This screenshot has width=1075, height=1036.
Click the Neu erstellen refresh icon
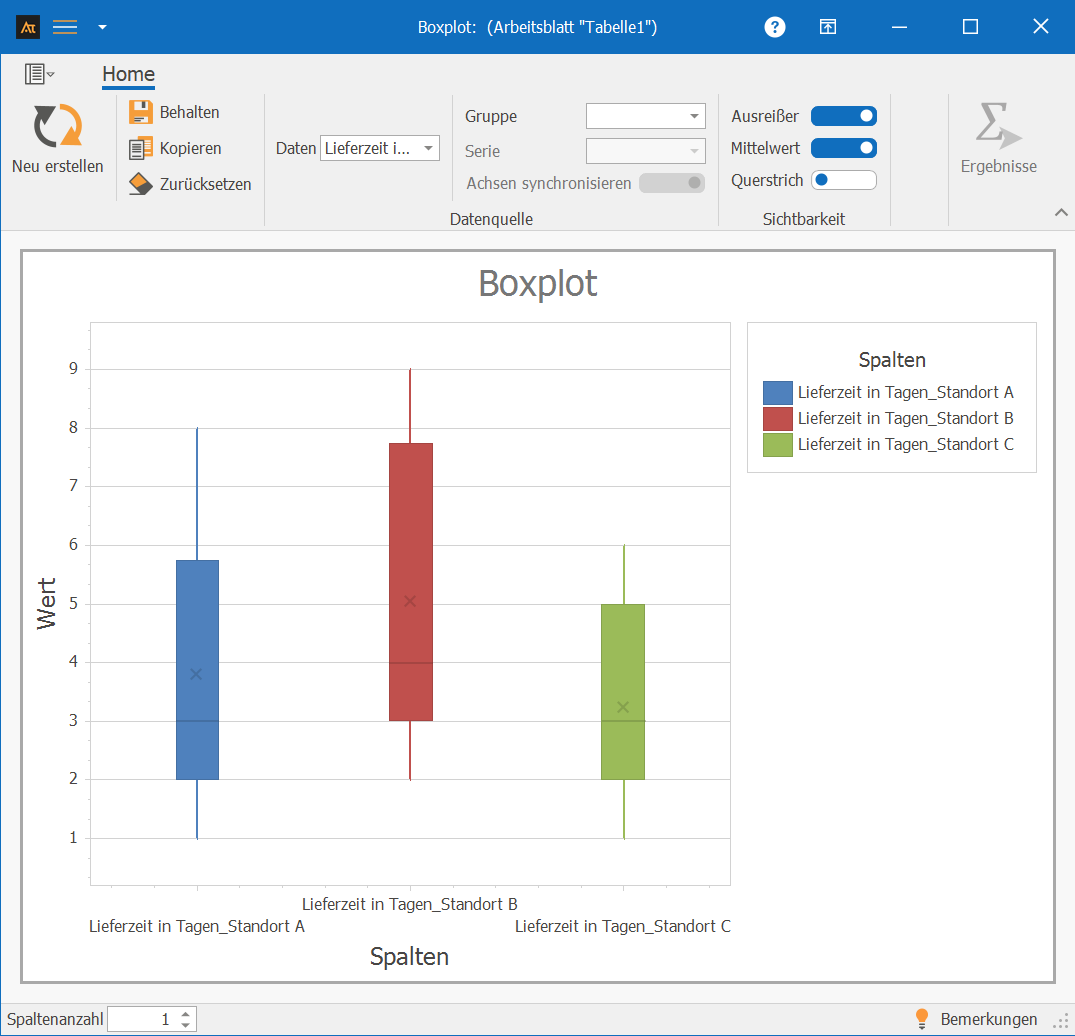pos(57,127)
